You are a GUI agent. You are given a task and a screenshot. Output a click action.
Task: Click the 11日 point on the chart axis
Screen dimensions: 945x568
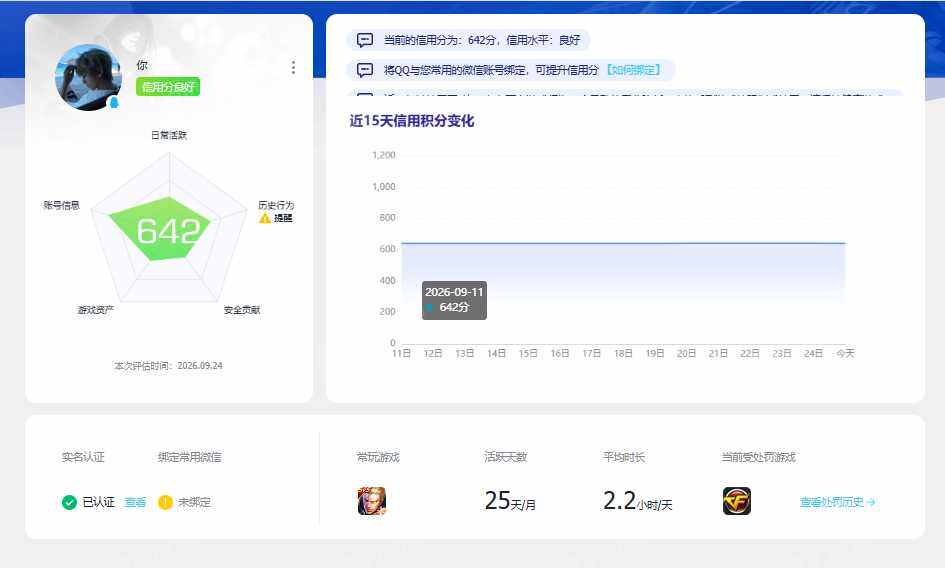point(401,353)
